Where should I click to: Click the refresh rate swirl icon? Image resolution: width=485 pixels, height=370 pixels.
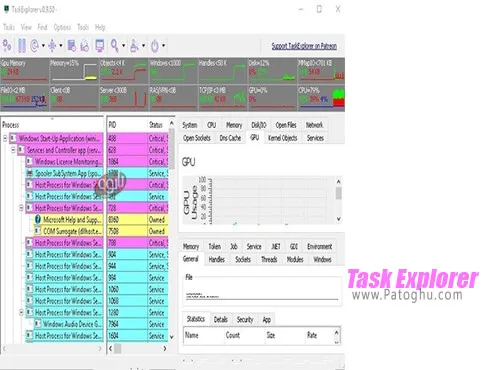34,45
